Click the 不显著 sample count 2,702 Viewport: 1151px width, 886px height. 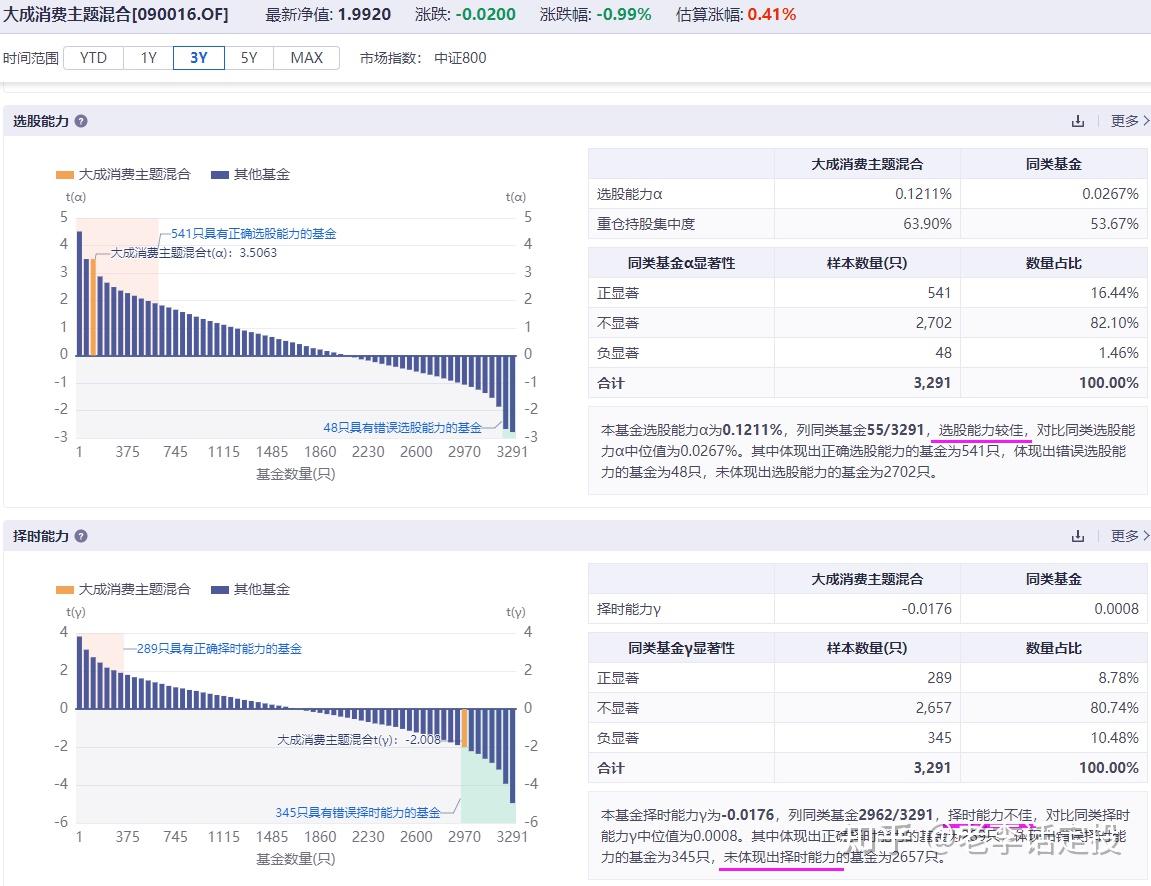click(933, 323)
